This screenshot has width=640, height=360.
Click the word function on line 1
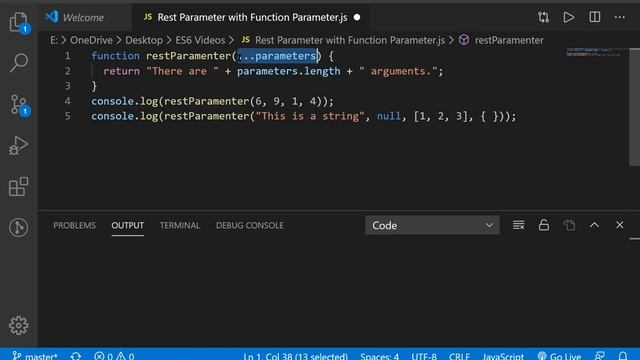point(116,56)
